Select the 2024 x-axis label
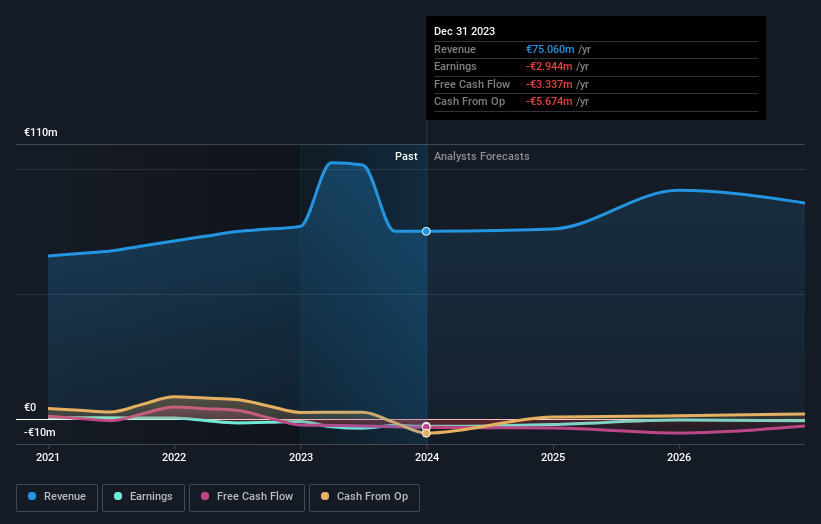821x524 pixels. click(427, 457)
